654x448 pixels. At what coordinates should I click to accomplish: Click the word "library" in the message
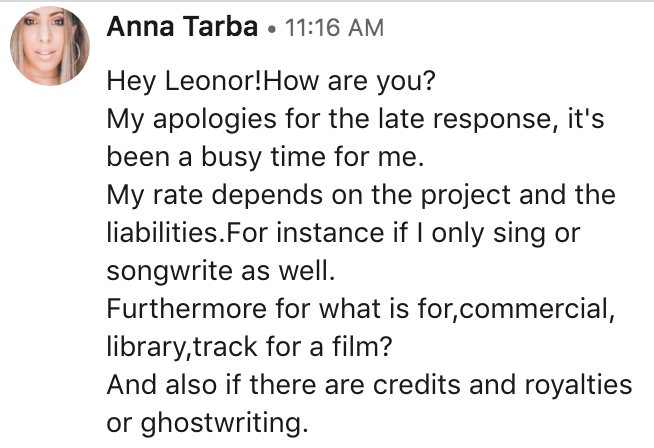[x=137, y=347]
